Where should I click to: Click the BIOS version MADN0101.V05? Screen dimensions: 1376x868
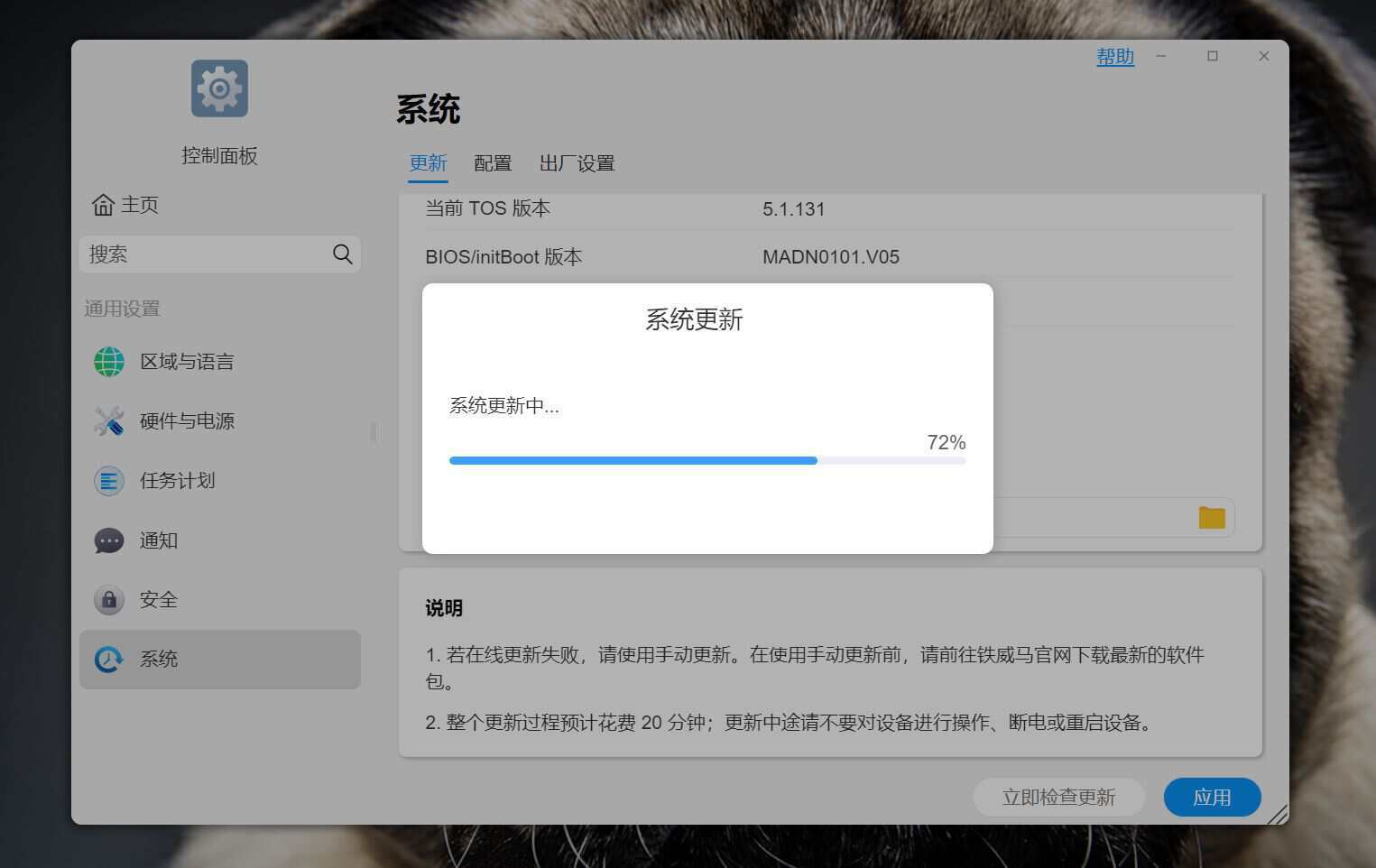point(831,257)
